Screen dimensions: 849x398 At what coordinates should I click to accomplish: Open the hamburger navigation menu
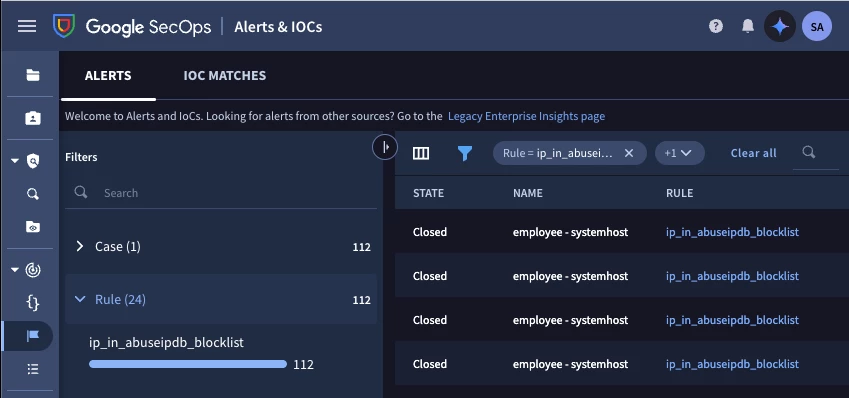(27, 26)
